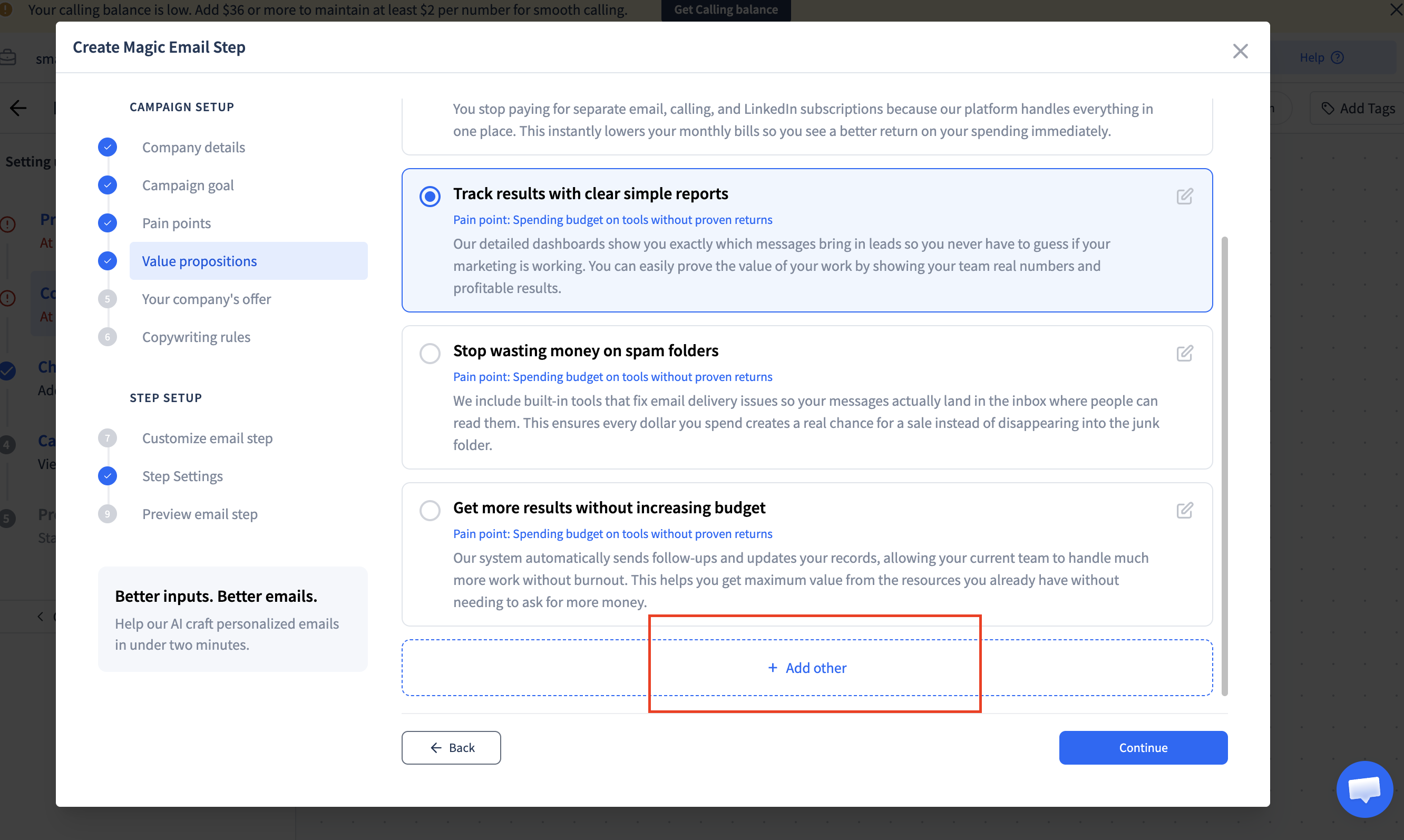1404x840 pixels.
Task: Select Get more results without budget radio
Action: [x=430, y=511]
